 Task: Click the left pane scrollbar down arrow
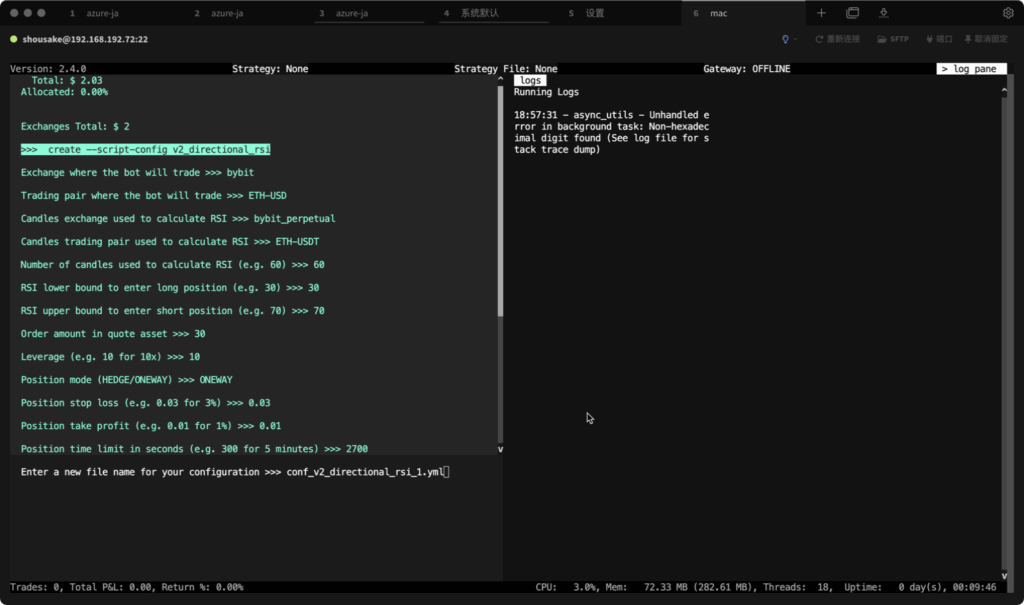click(500, 449)
